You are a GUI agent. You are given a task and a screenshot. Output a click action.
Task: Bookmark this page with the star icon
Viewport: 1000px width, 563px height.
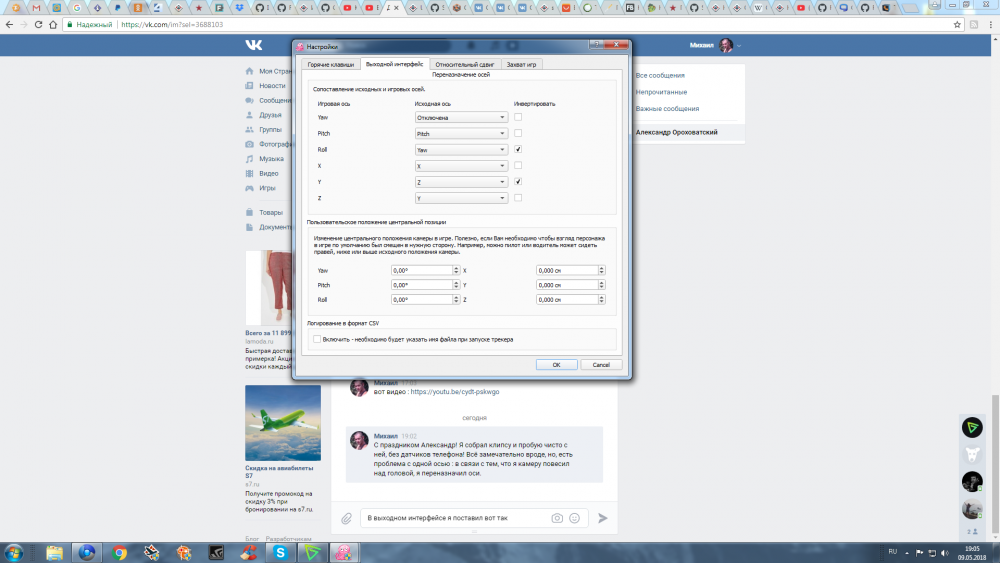click(x=957, y=24)
